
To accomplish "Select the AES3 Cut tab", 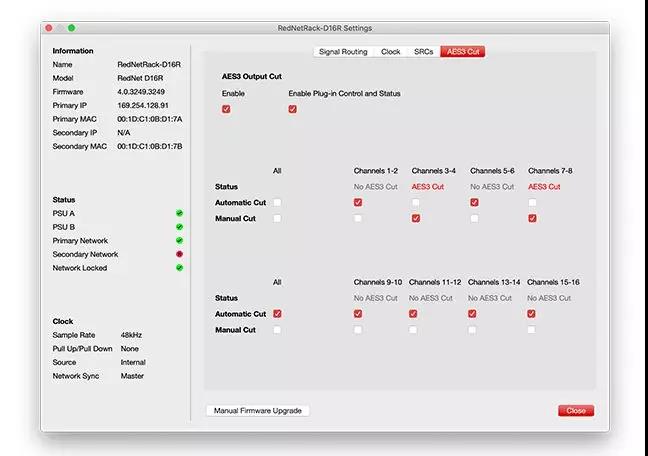I will pos(463,52).
